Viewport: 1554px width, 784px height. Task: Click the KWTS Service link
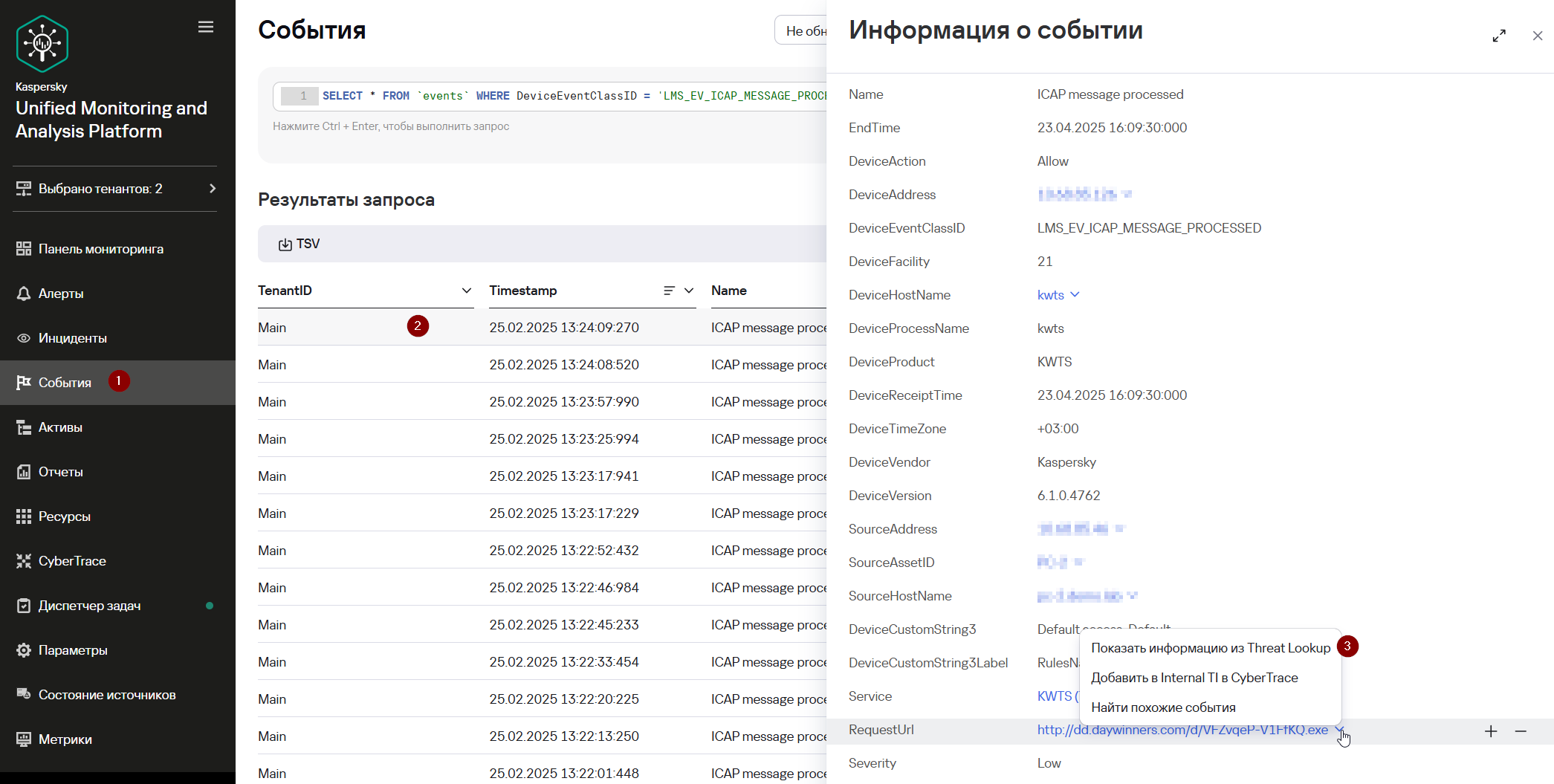point(1057,696)
